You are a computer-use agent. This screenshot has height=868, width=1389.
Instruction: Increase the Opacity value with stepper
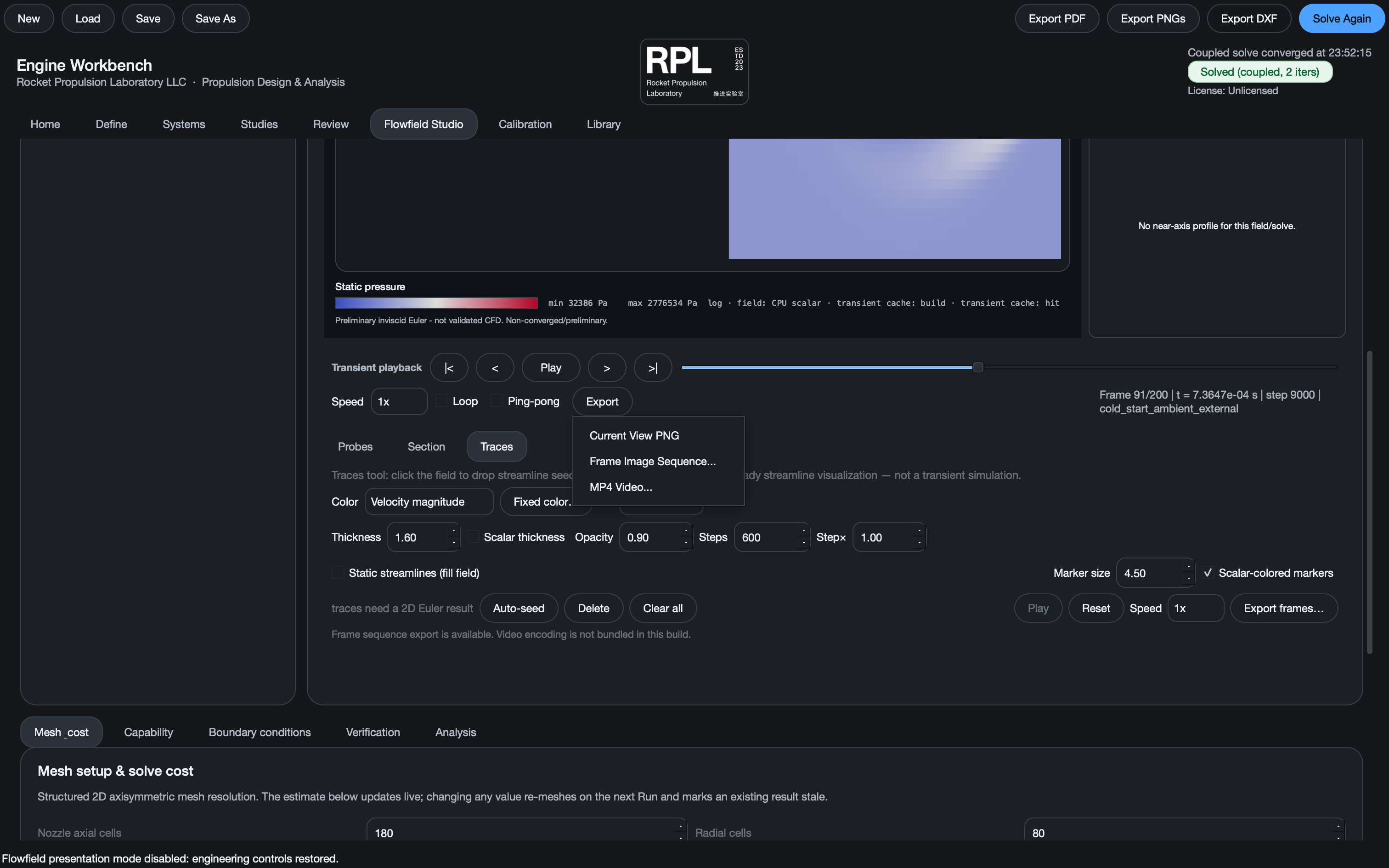click(x=686, y=530)
